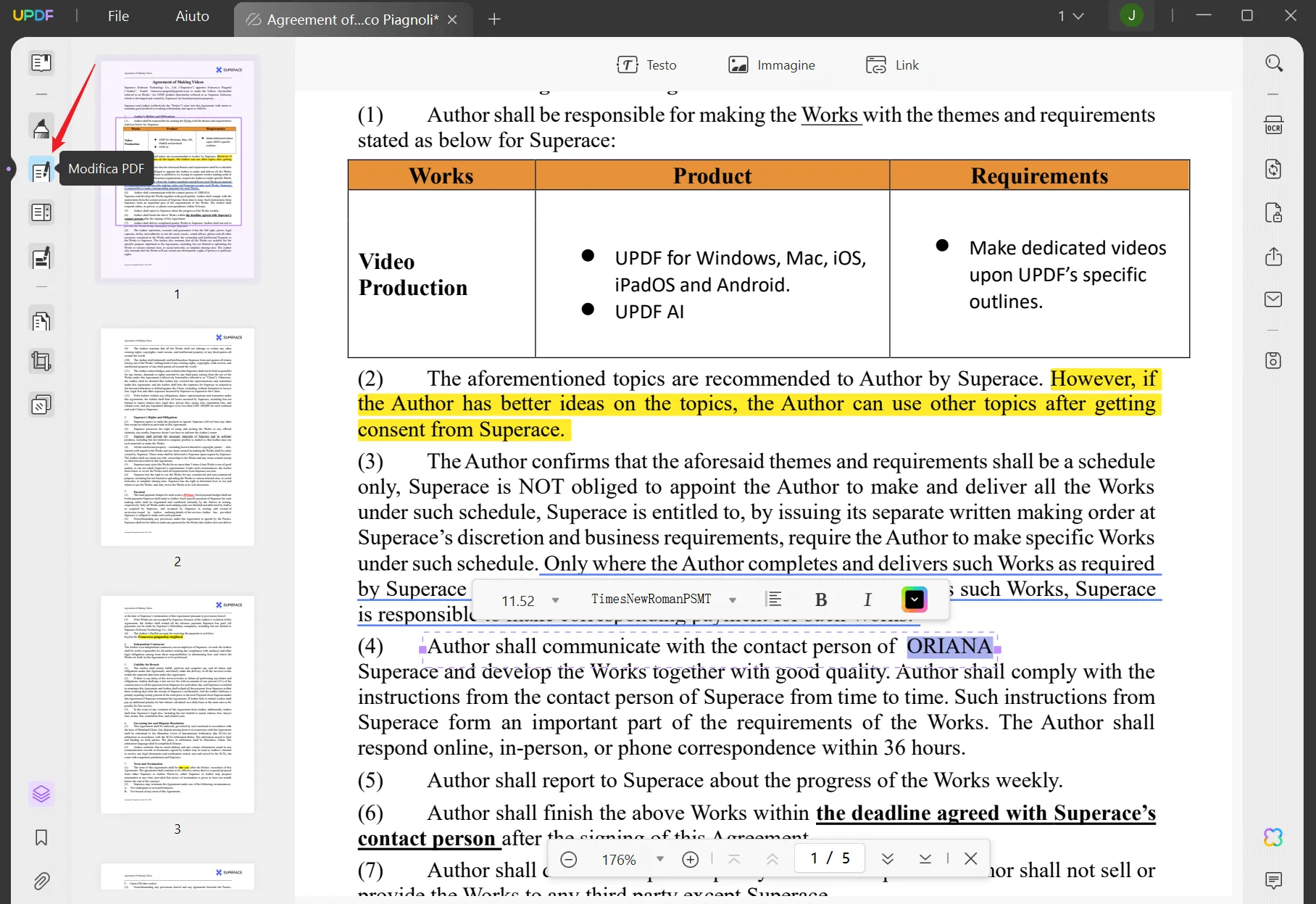Open the Comments panel icon

tap(1273, 881)
